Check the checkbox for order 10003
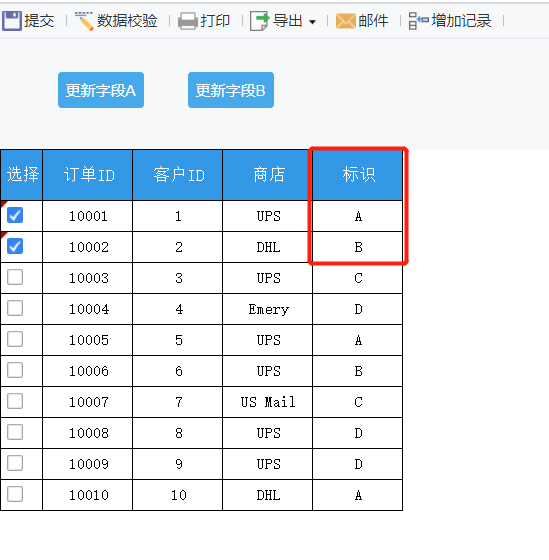549x560 pixels. tap(15, 277)
